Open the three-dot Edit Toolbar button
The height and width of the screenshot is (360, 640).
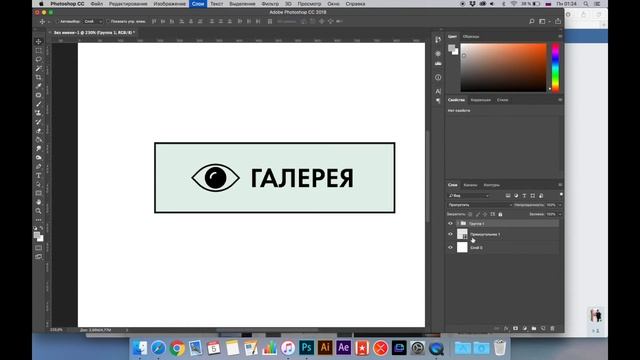[39, 220]
